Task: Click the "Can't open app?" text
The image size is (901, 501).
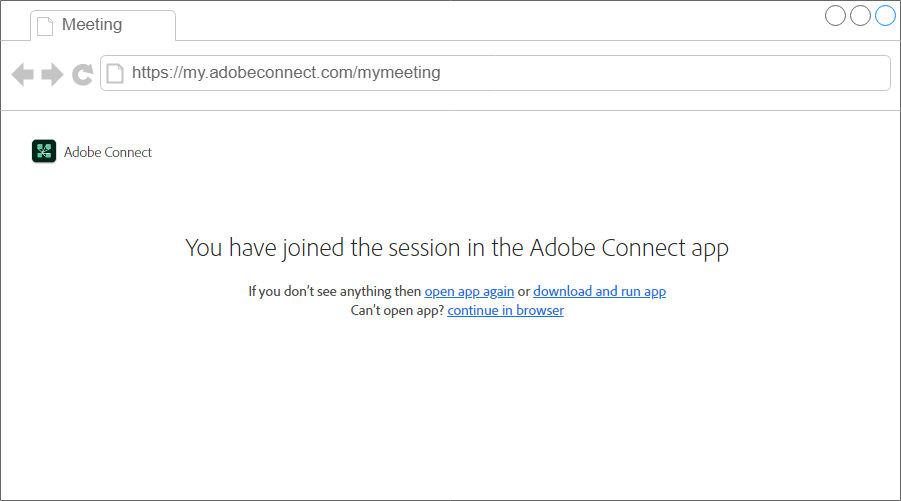Action: (x=397, y=310)
